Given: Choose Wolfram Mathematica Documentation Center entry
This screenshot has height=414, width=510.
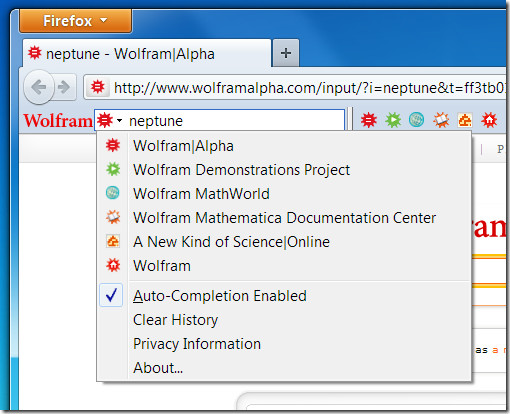Looking at the screenshot, I should (x=284, y=218).
